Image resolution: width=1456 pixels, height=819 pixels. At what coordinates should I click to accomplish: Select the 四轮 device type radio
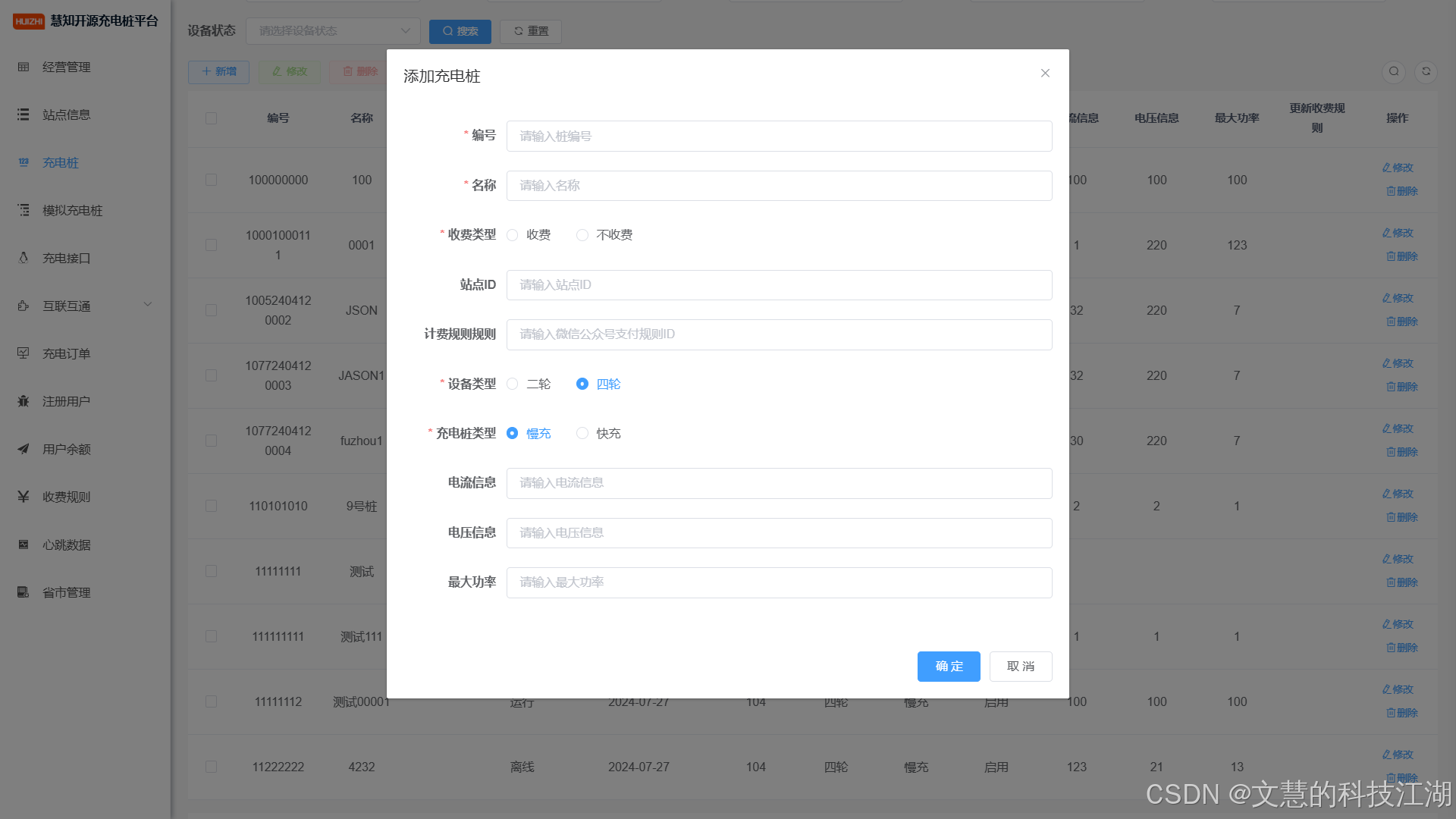582,384
